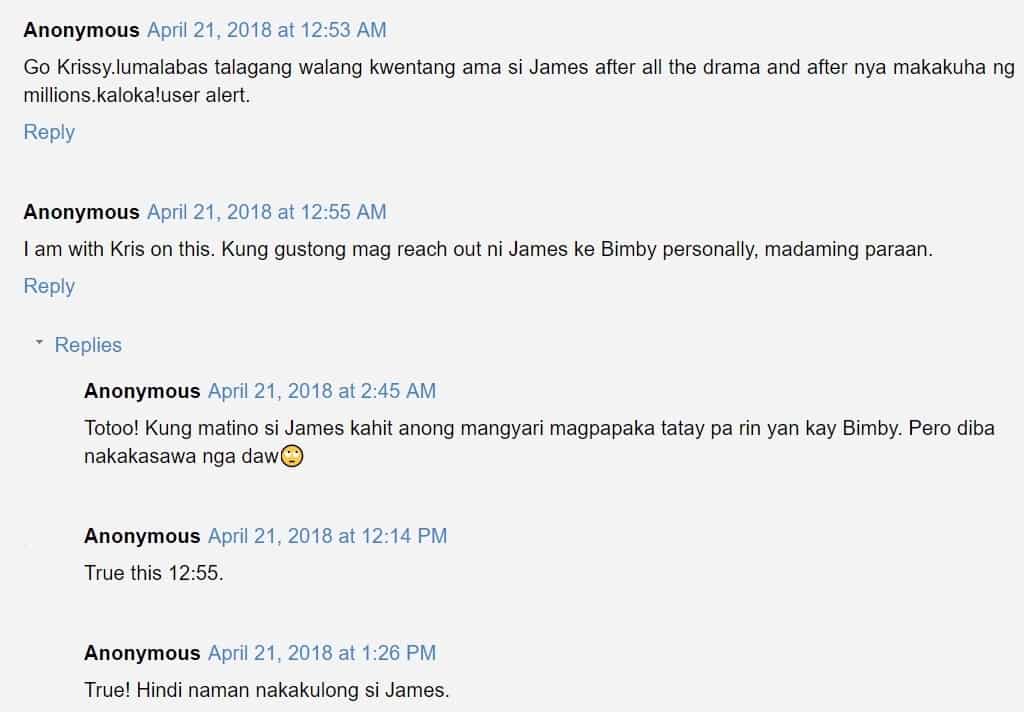Select the Anonymous author of the 12:55 AM comment
The width and height of the screenshot is (1024, 712).
82,212
